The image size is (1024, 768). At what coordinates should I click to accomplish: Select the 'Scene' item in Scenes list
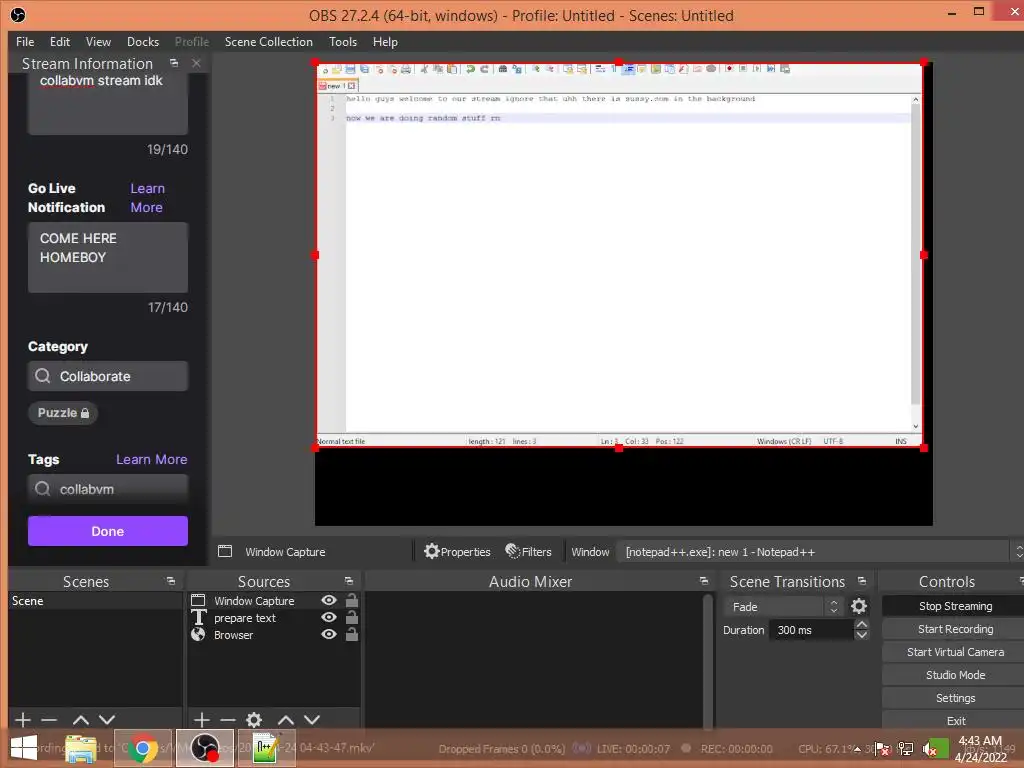pyautogui.click(x=95, y=601)
